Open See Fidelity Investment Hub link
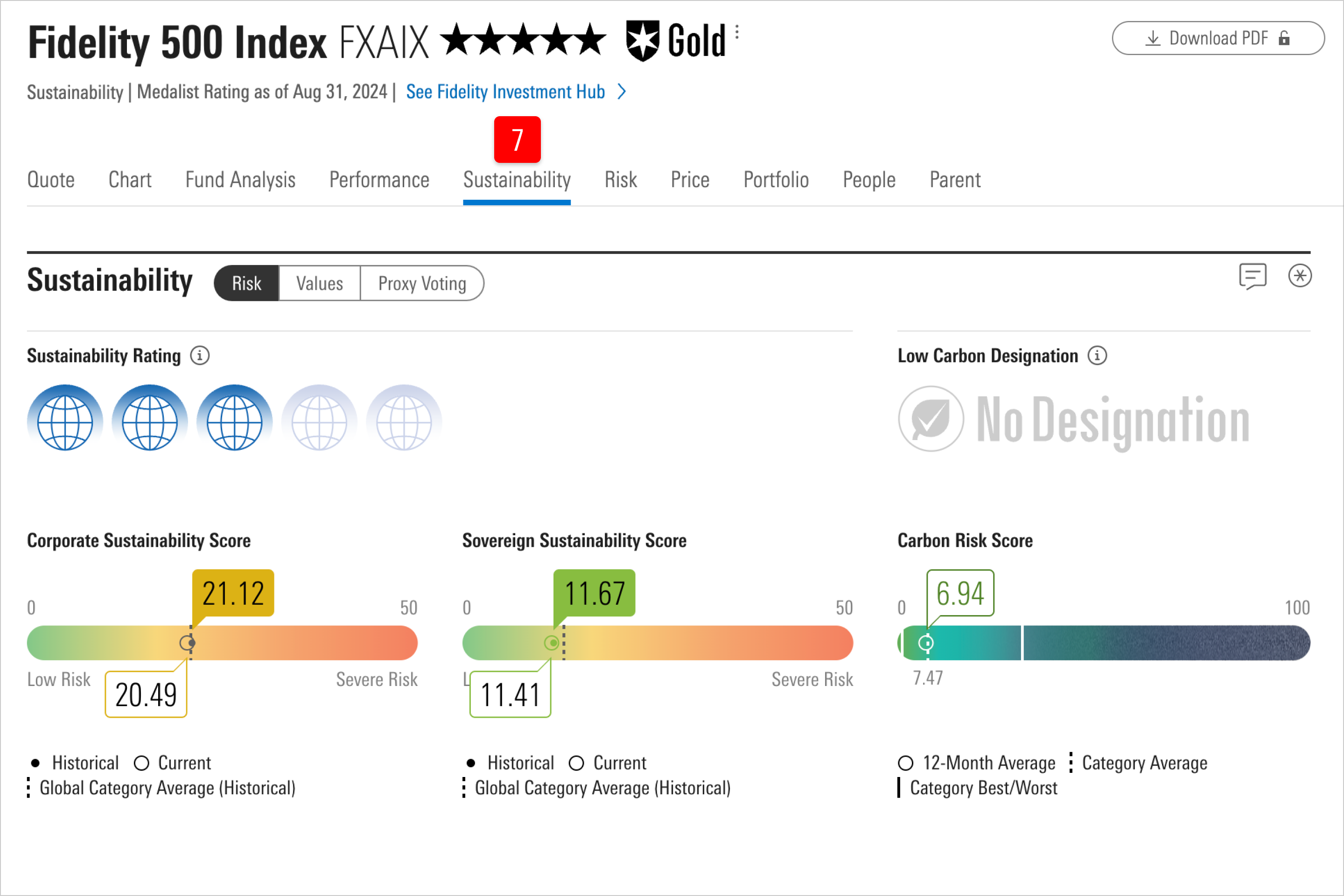Image resolution: width=1344 pixels, height=896 pixels. (x=505, y=92)
